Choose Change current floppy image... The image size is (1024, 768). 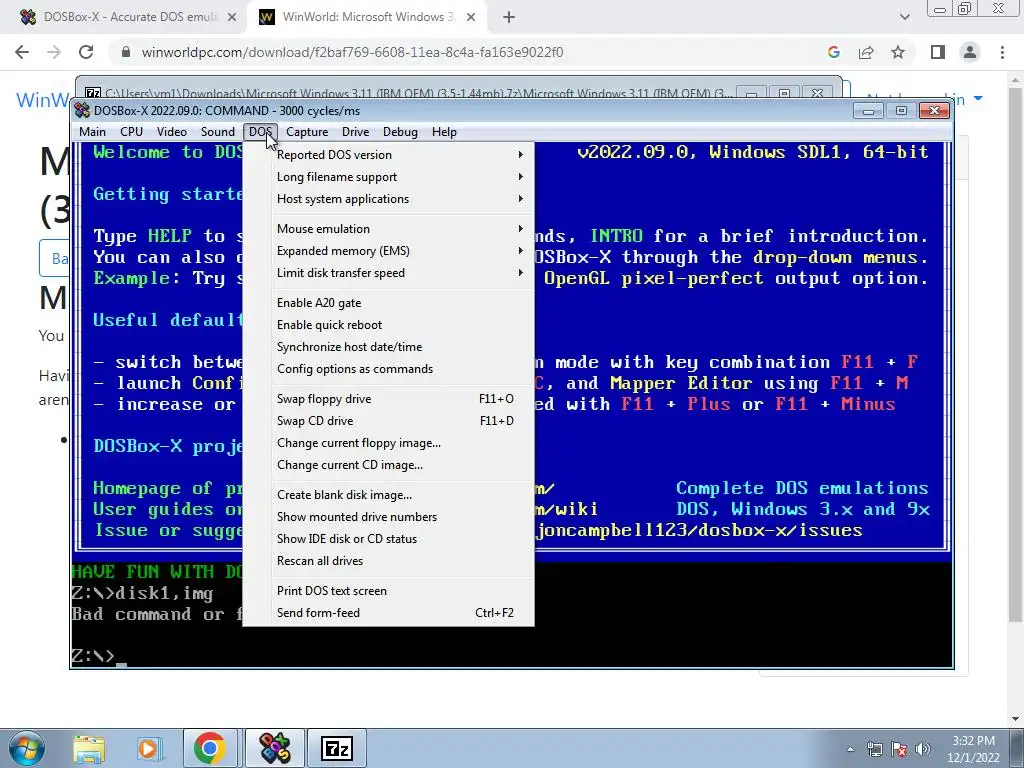tap(389, 443)
